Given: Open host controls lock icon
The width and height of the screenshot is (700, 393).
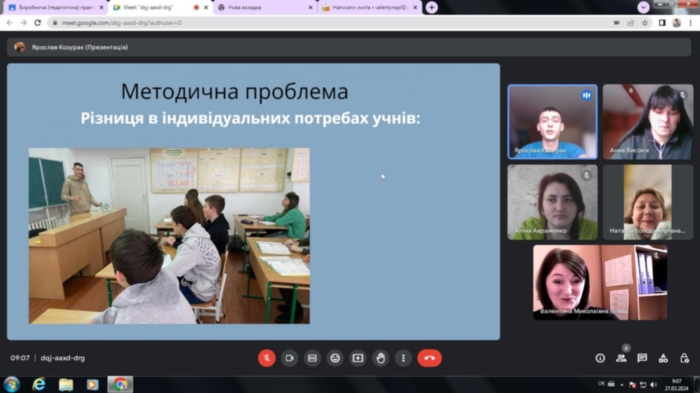Looking at the screenshot, I should point(684,358).
